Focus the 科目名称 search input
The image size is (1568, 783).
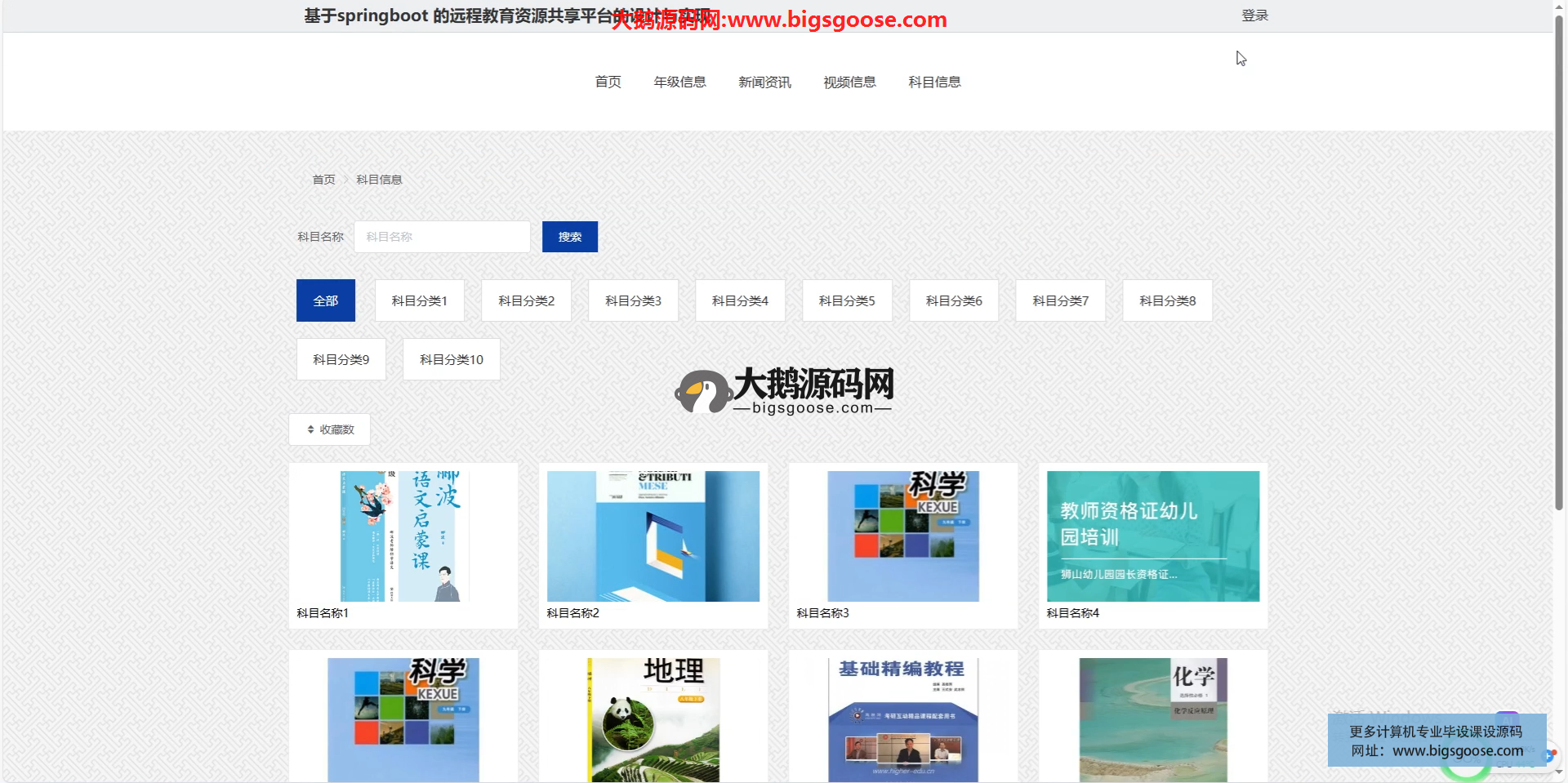pos(442,237)
